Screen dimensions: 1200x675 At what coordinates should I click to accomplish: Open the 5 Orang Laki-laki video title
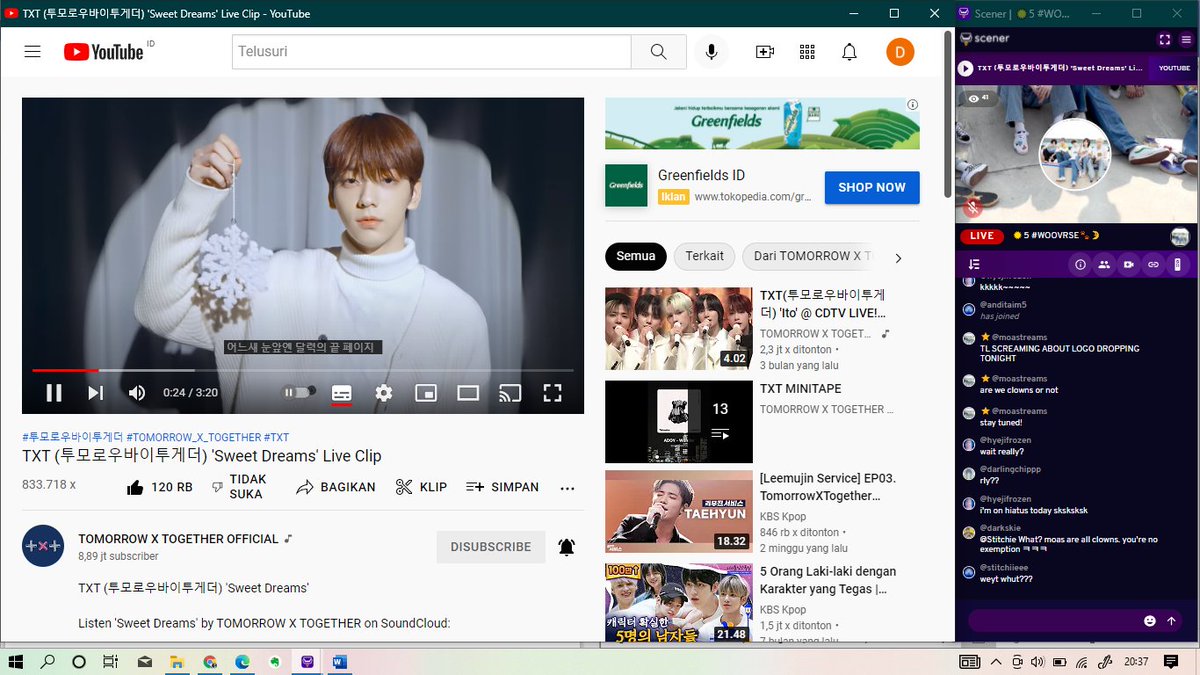pos(828,580)
